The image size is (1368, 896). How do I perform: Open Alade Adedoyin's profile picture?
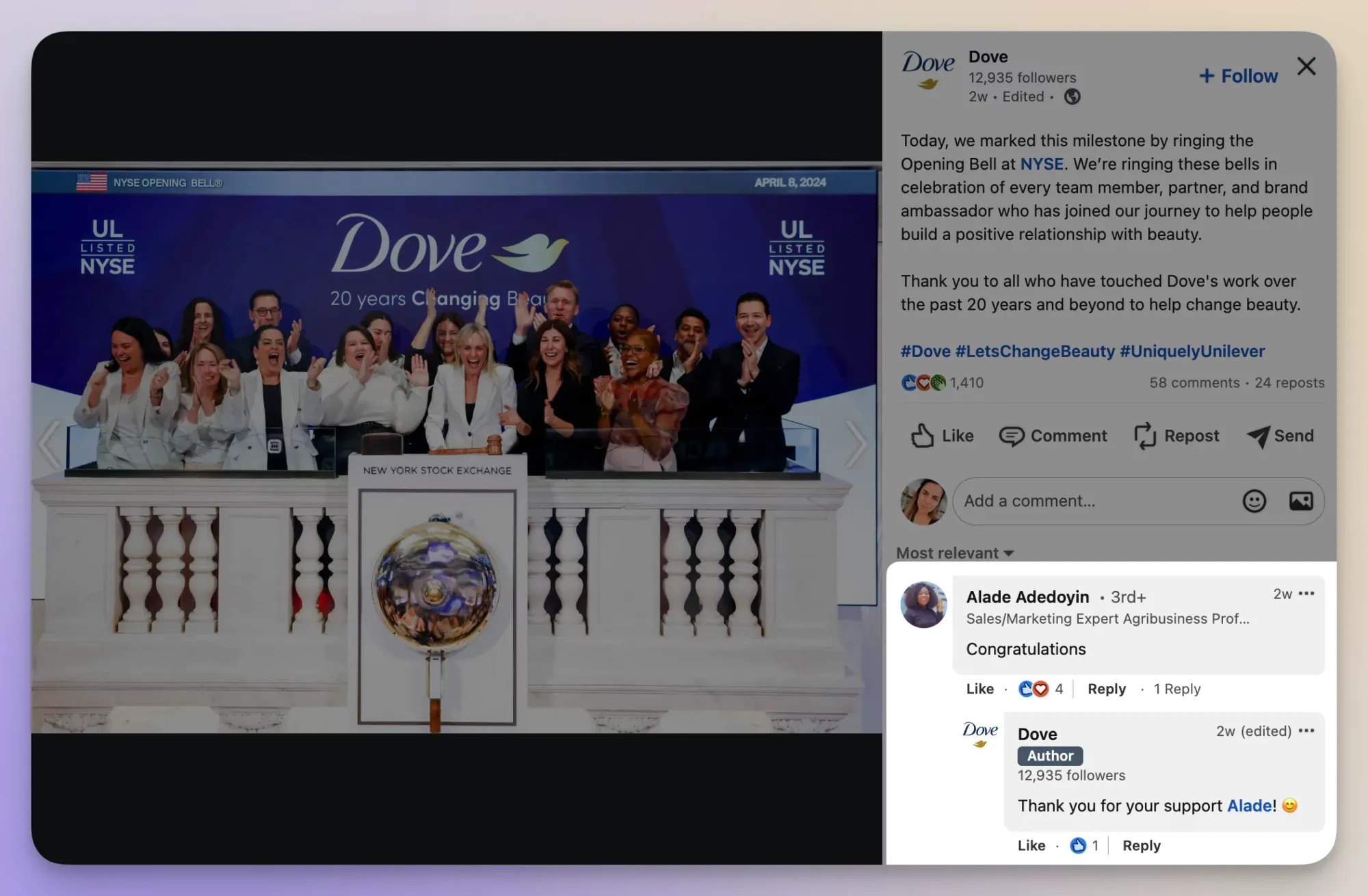pyautogui.click(x=923, y=605)
